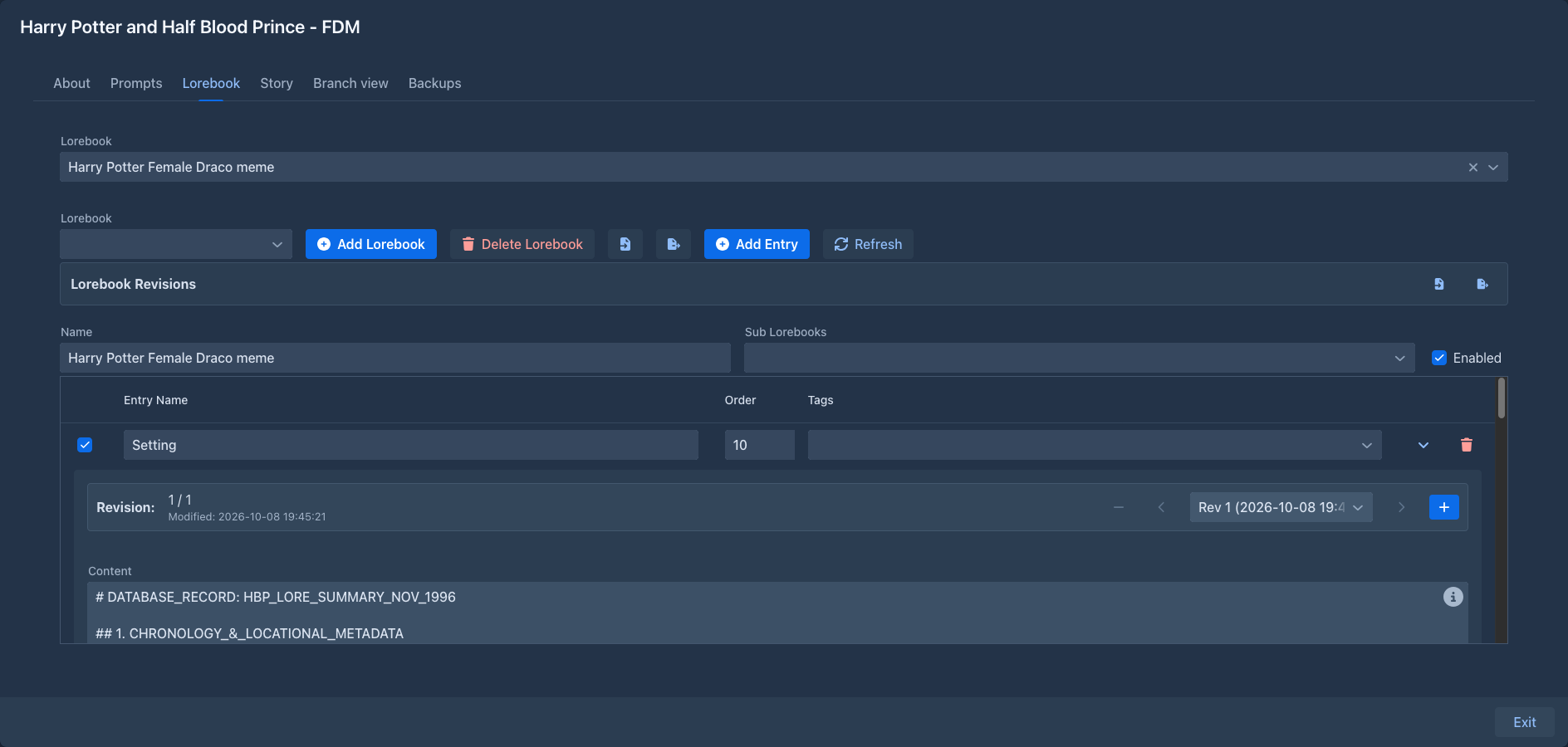1568x747 pixels.
Task: Uncheck the Setting entry checkbox
Action: click(85, 445)
